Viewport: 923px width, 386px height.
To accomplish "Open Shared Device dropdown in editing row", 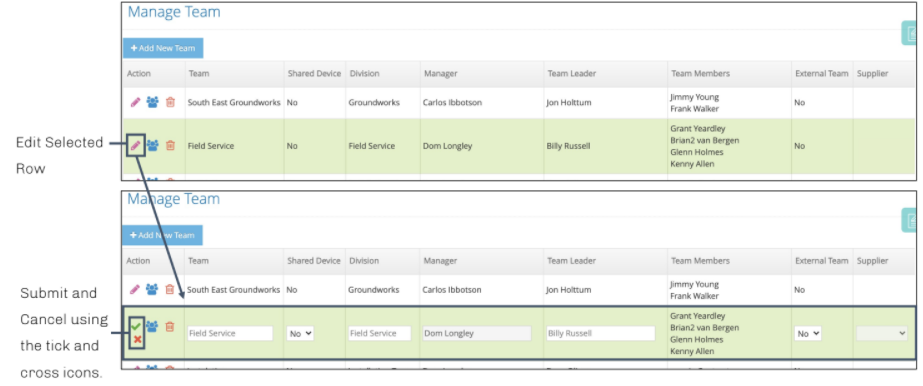I will point(300,334).
